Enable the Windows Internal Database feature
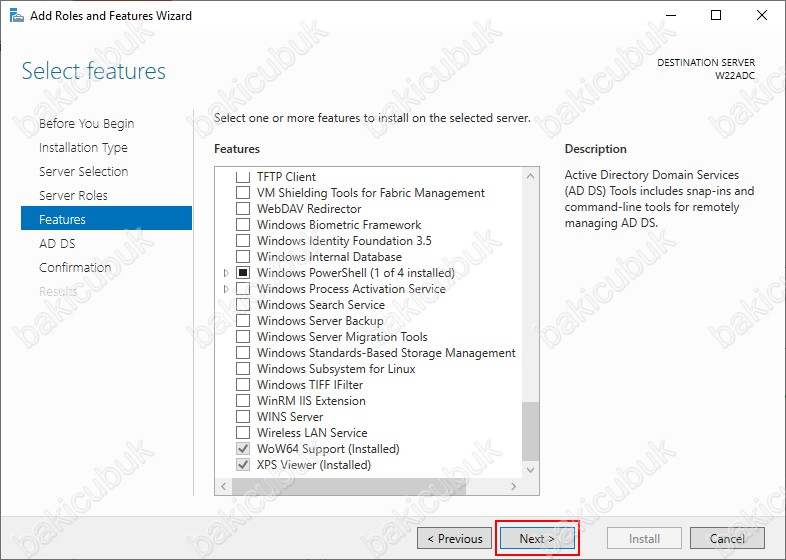The width and height of the screenshot is (786, 560). click(x=243, y=257)
